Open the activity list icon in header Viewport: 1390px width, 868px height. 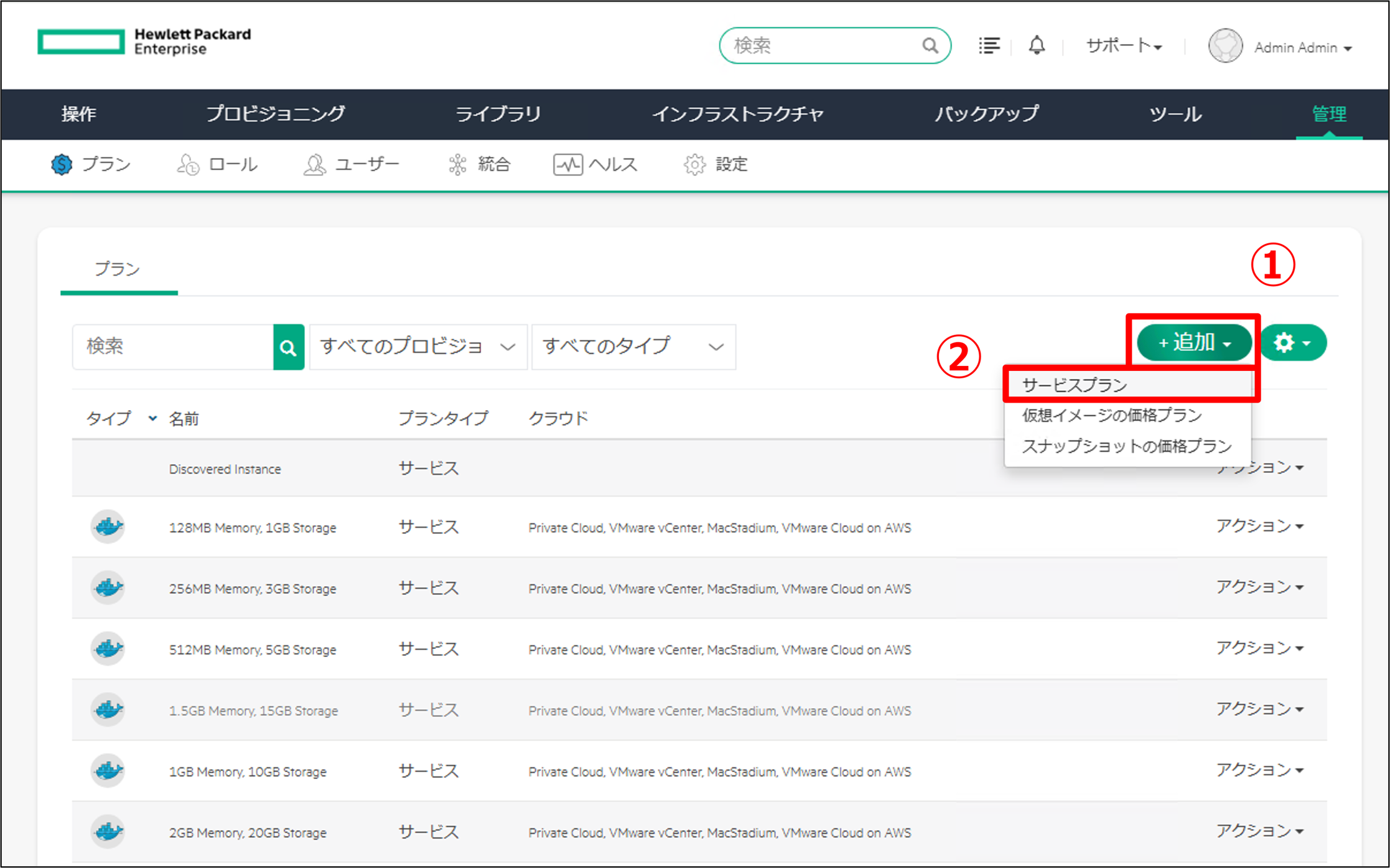tap(989, 45)
